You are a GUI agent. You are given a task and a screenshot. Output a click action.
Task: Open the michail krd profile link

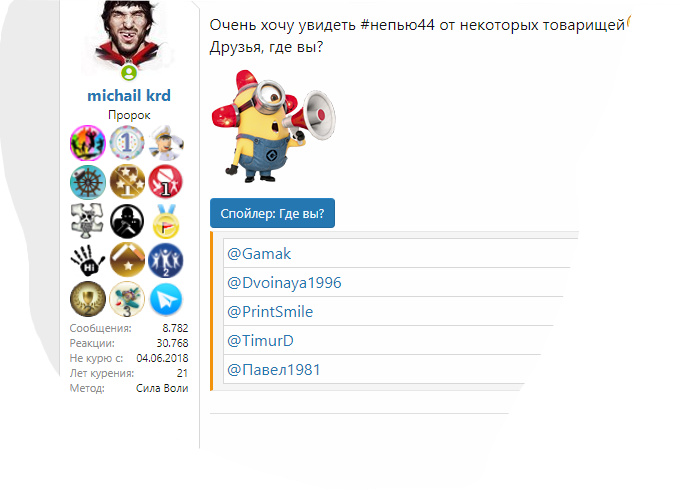point(129,96)
